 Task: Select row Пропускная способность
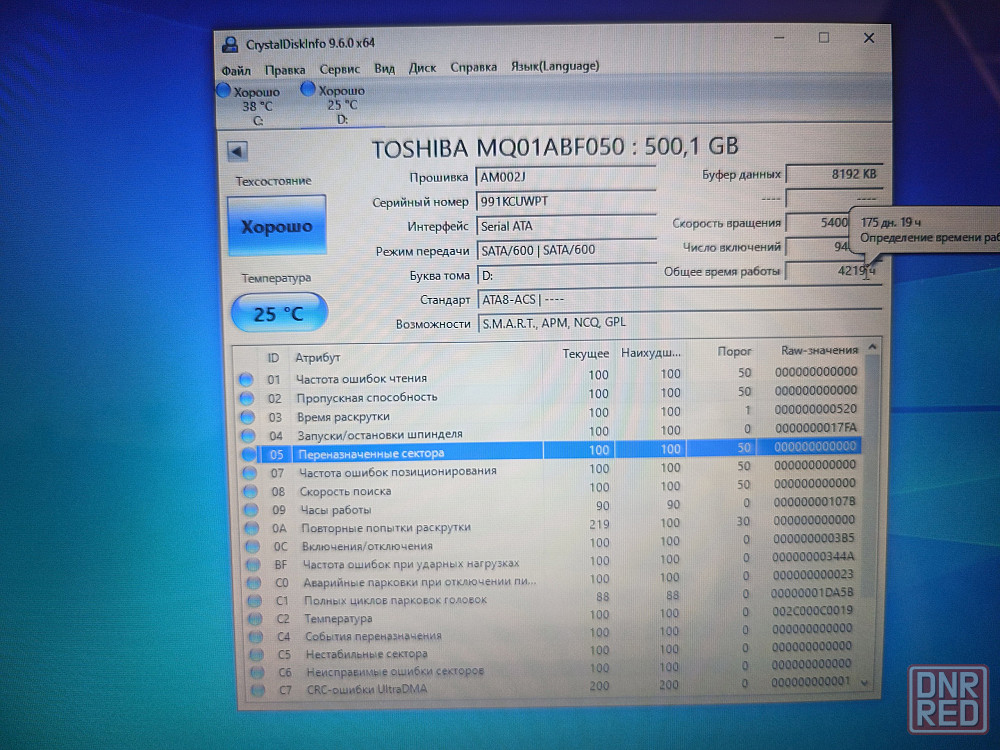[549, 395]
